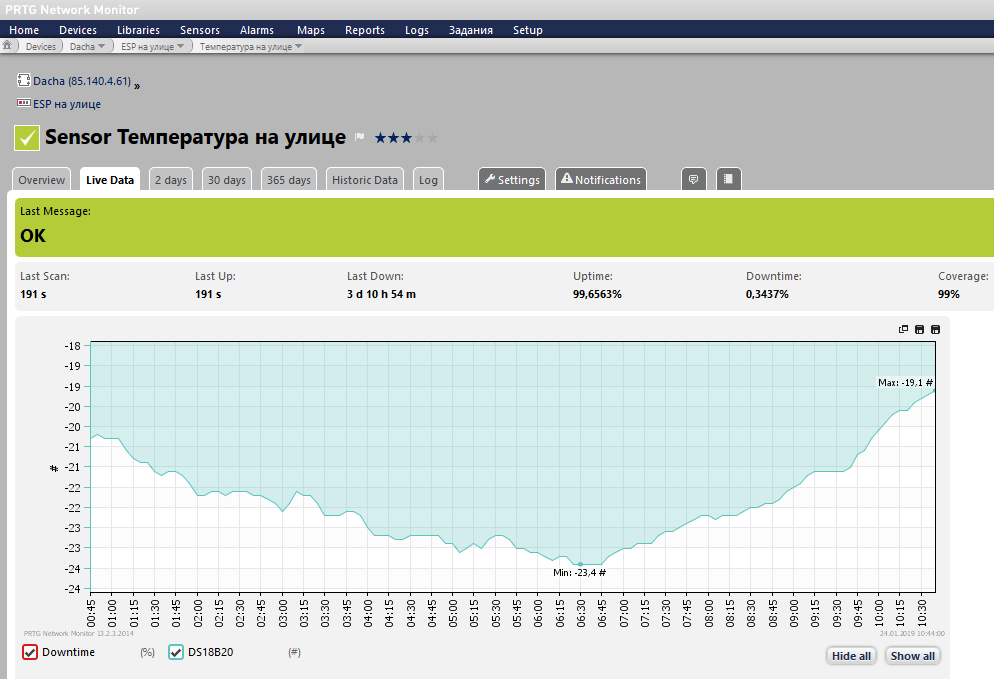Open the Dacha breadcrumb dropdown arrow
This screenshot has width=994, height=679.
click(101, 46)
